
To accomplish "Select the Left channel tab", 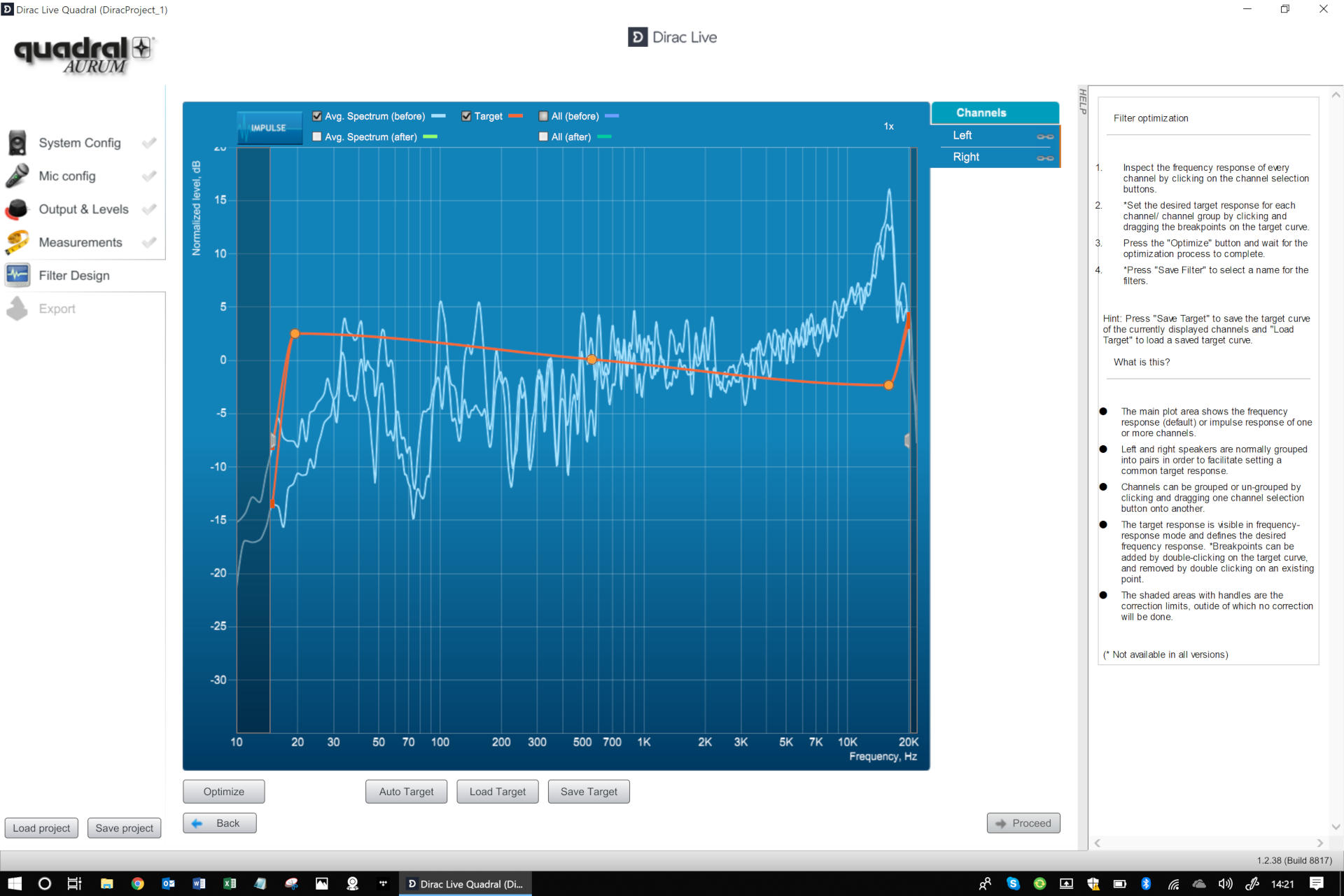I will [963, 136].
